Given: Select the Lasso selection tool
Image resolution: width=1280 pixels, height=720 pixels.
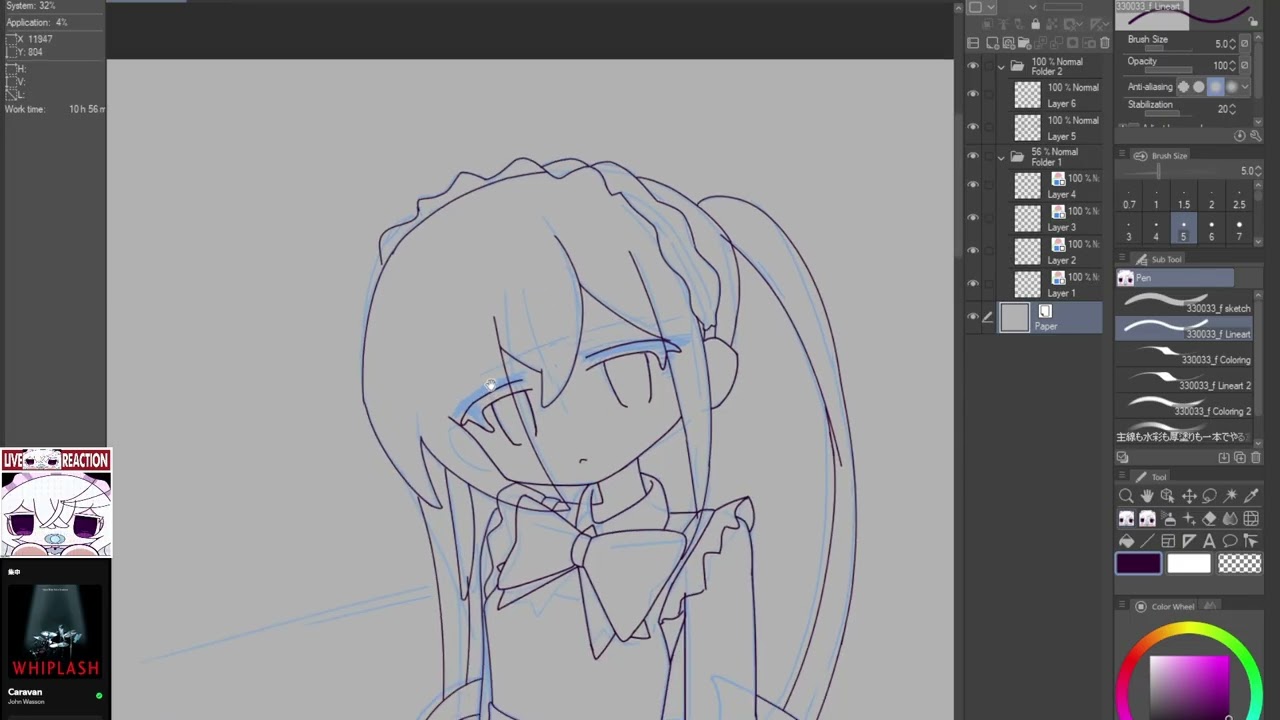Looking at the screenshot, I should tap(1209, 496).
